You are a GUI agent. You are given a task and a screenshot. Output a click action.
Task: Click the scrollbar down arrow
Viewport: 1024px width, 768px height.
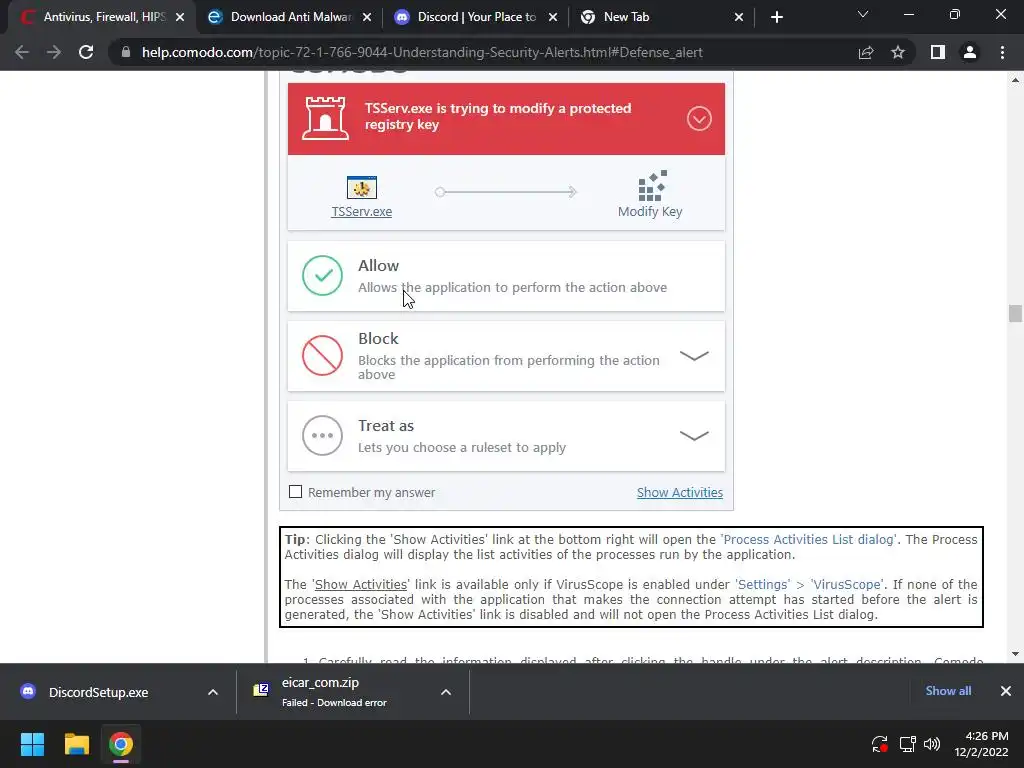tap(1015, 654)
